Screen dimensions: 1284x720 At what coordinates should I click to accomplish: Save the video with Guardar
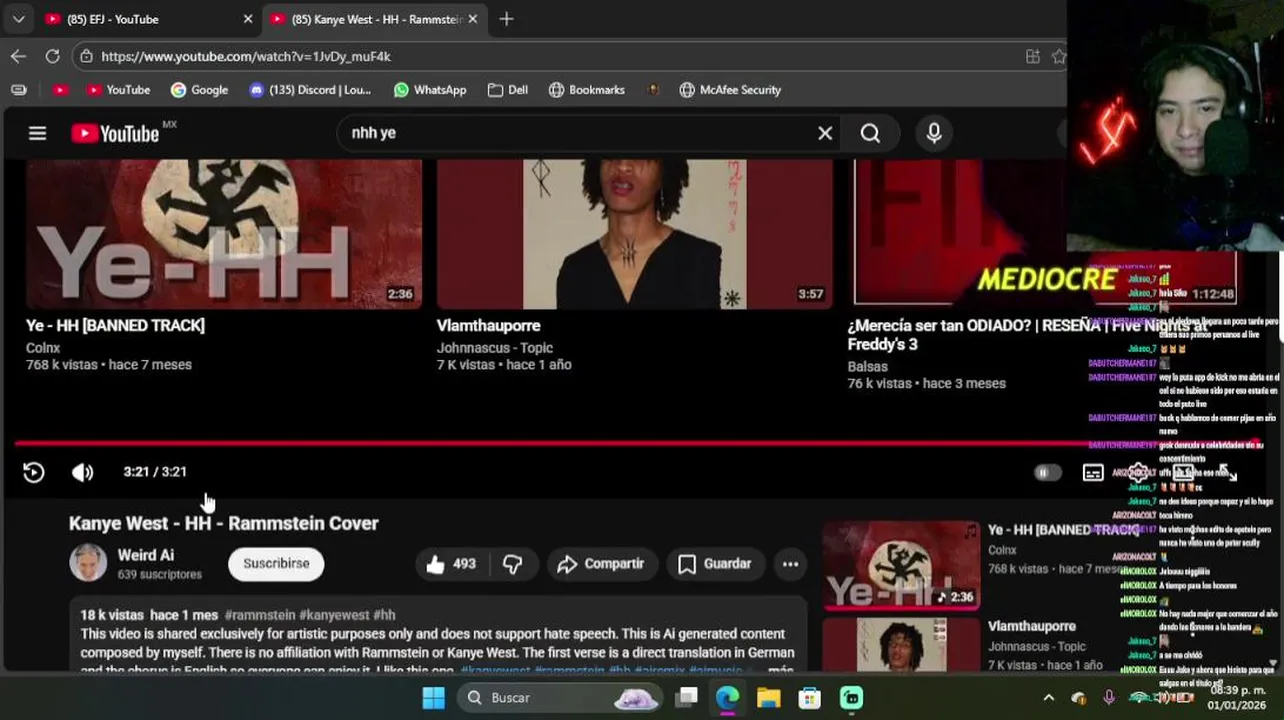[715, 564]
